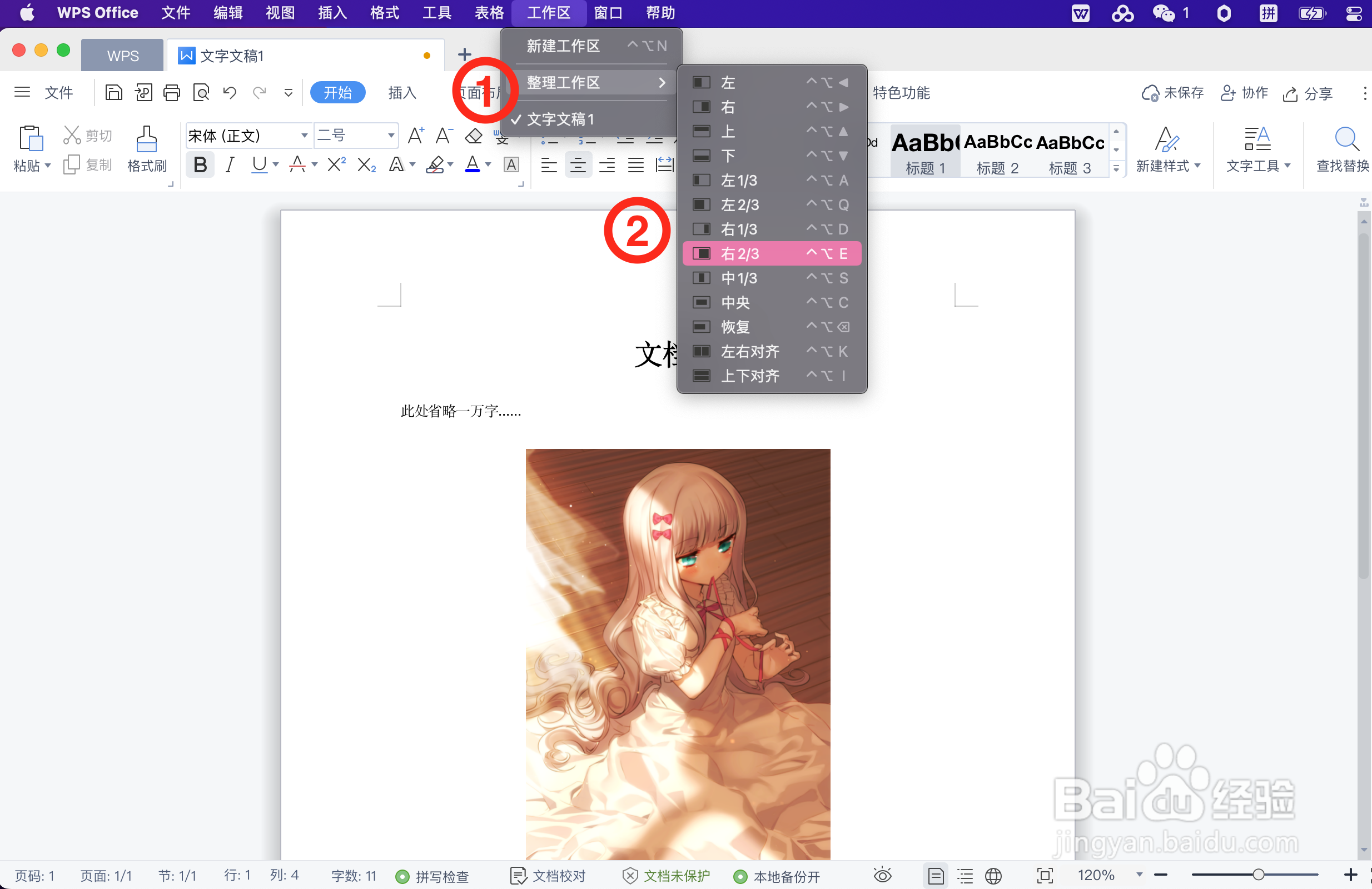The height and width of the screenshot is (889, 1372).
Task: Open highlight color dropdown arrow
Action: [x=451, y=166]
